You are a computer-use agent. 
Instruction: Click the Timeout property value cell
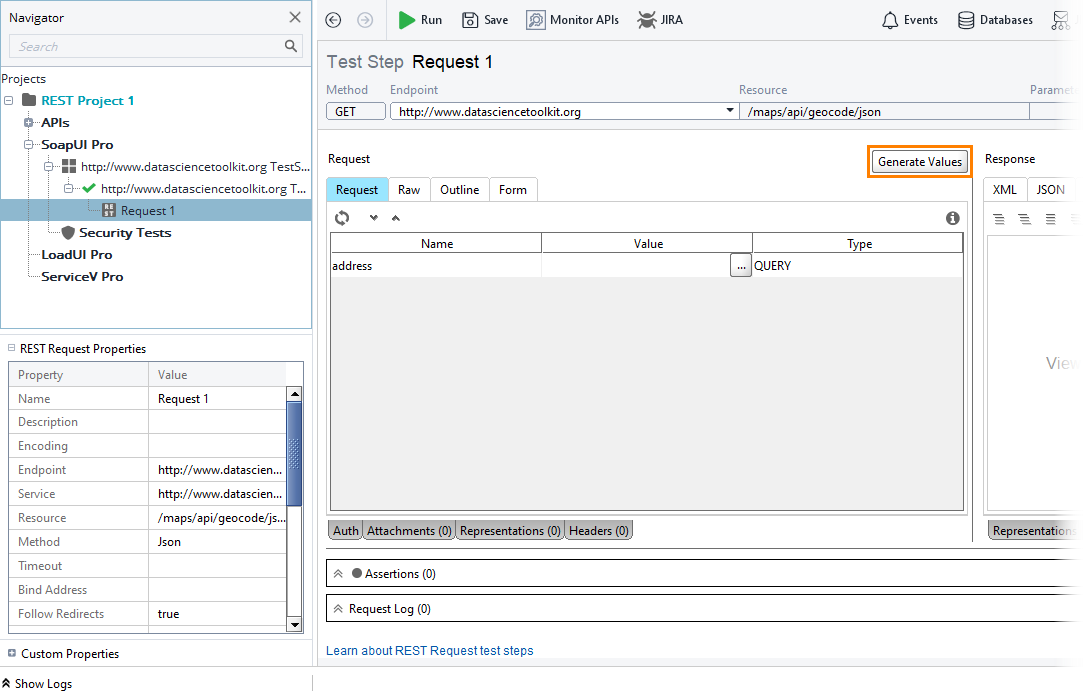[x=216, y=566]
